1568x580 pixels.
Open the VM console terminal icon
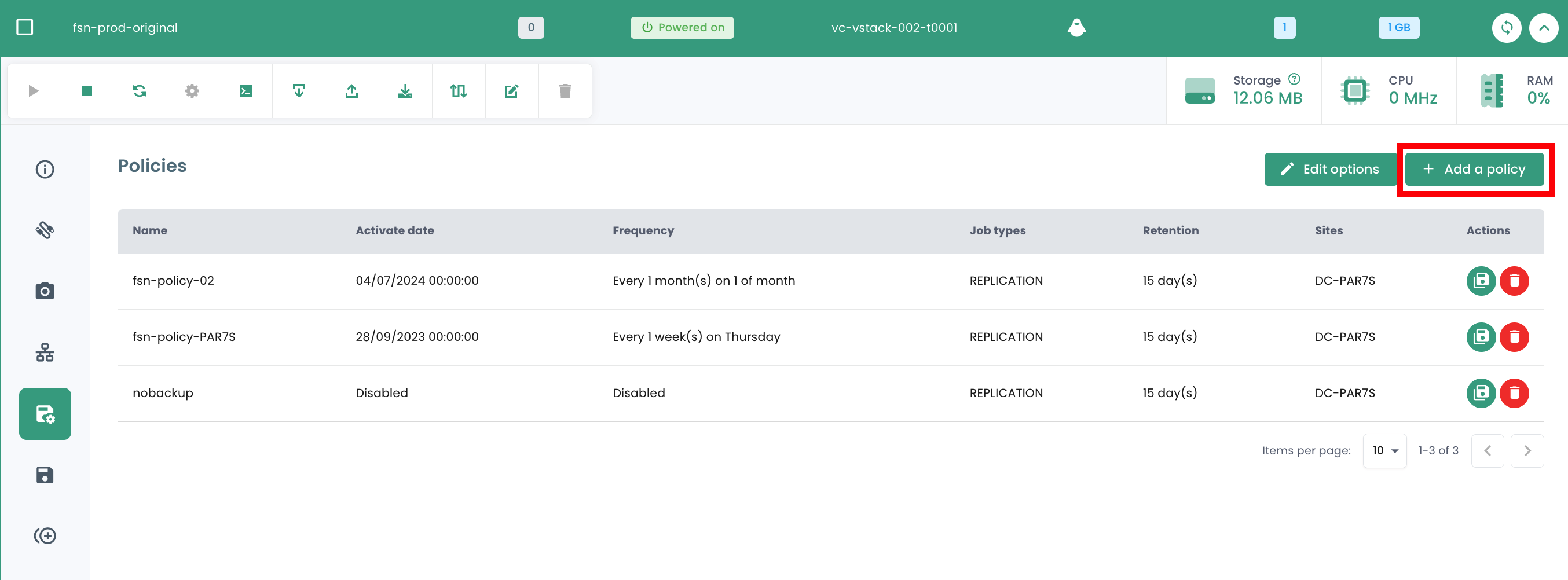point(246,91)
